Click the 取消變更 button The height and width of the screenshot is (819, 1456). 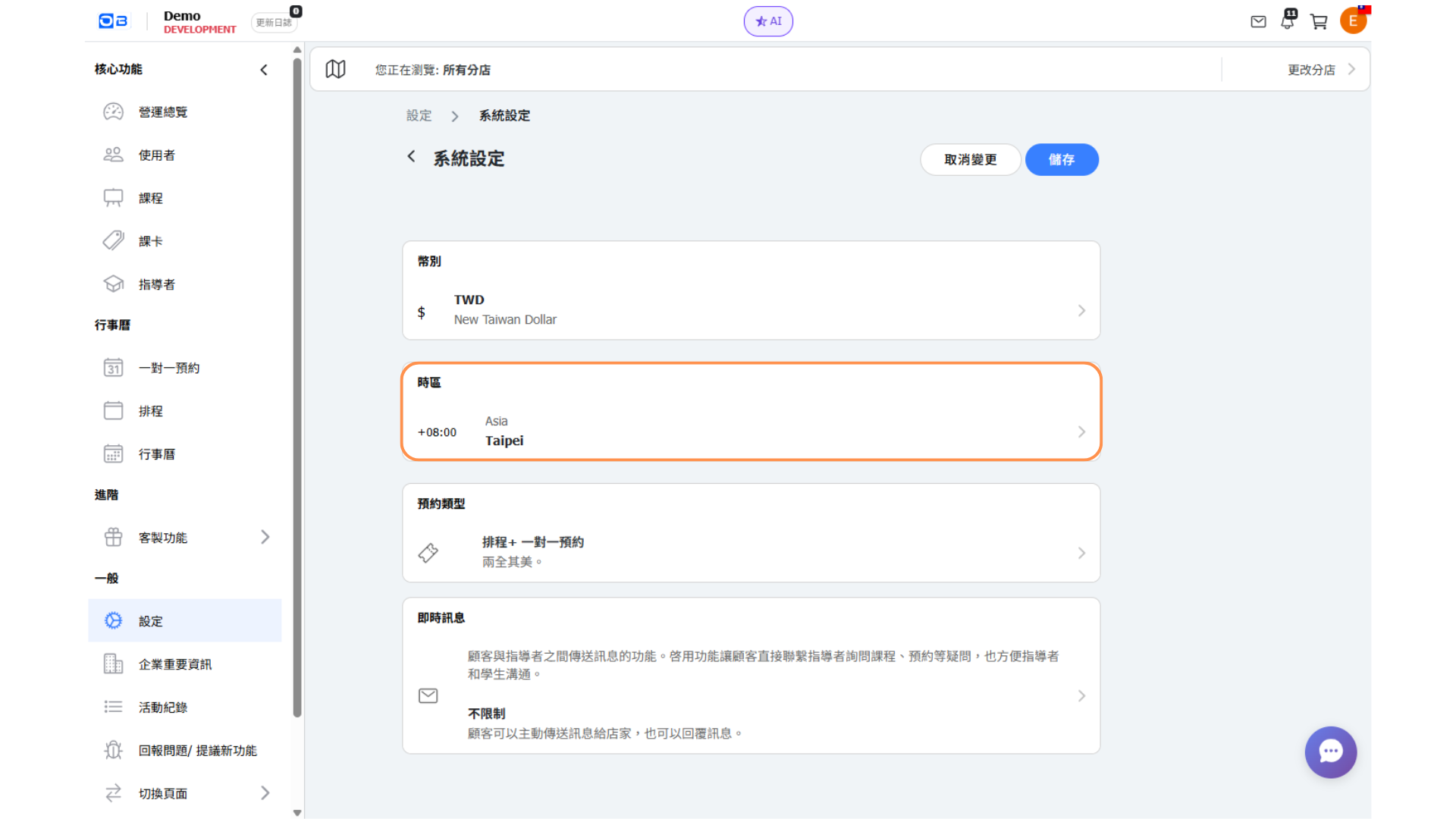[x=970, y=160]
